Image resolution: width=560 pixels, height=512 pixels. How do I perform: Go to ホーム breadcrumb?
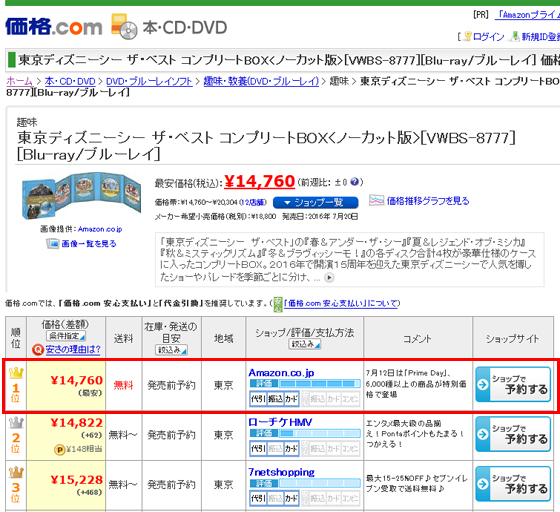(20, 81)
